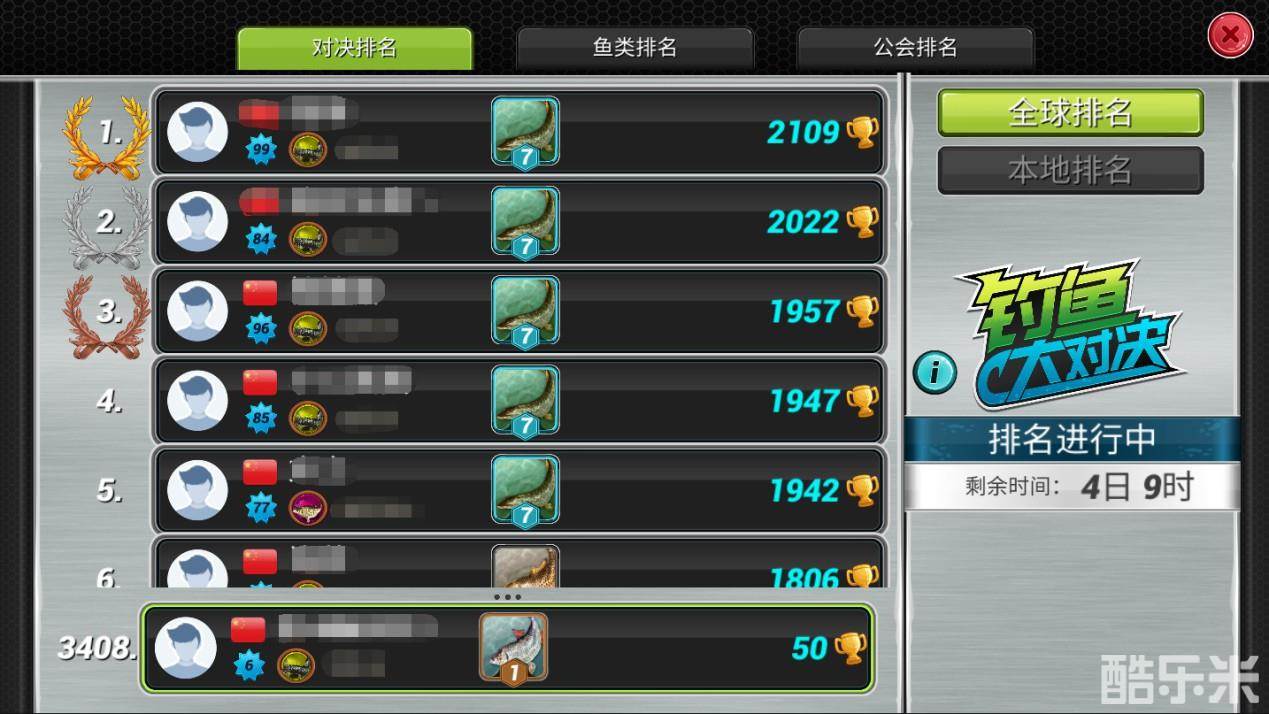This screenshot has height=714, width=1269.
Task: Expand list via three dots separator
Action: (x=508, y=597)
